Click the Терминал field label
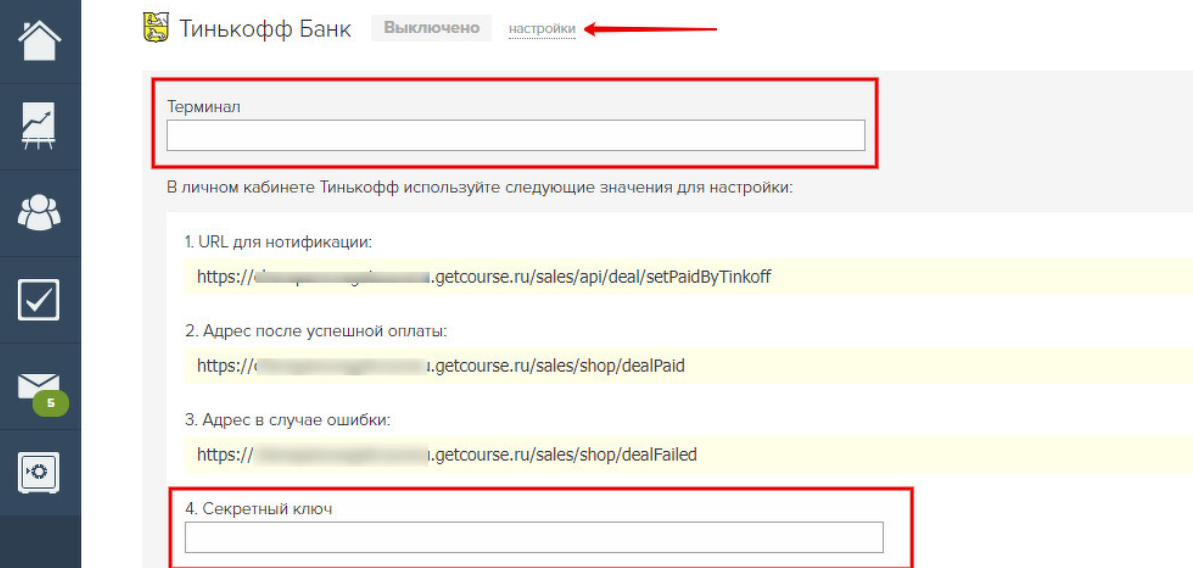Image resolution: width=1193 pixels, height=568 pixels. click(x=204, y=106)
